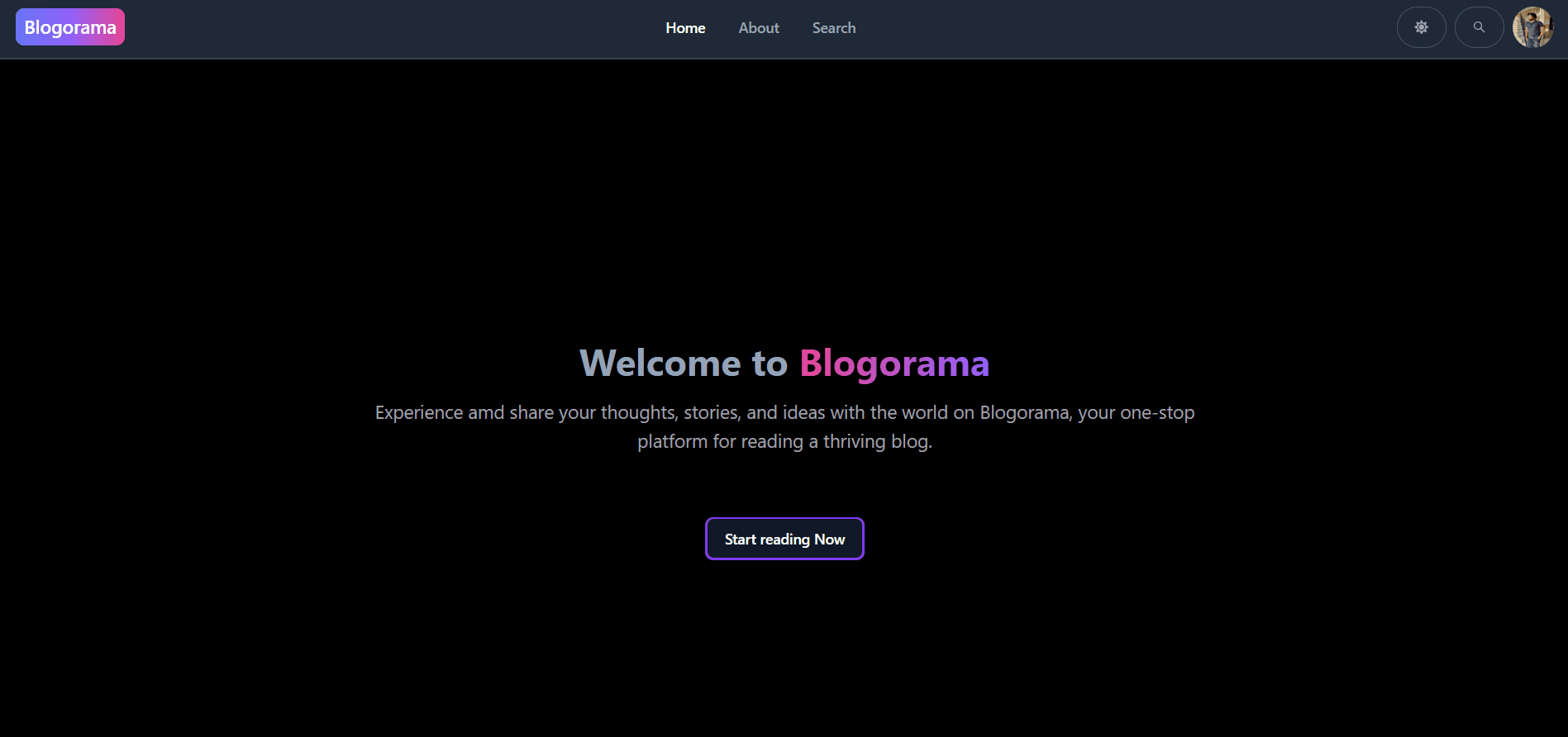
Task: Click "stories" in the hero description
Action: [711, 412]
